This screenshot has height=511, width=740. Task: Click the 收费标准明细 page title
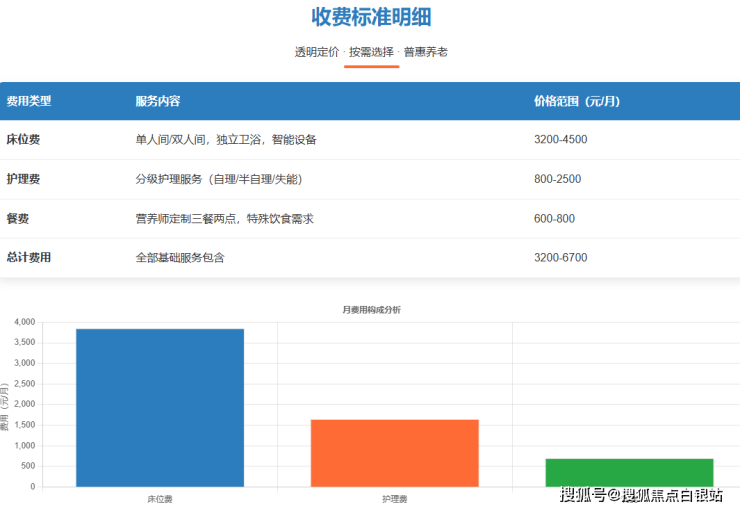click(371, 17)
